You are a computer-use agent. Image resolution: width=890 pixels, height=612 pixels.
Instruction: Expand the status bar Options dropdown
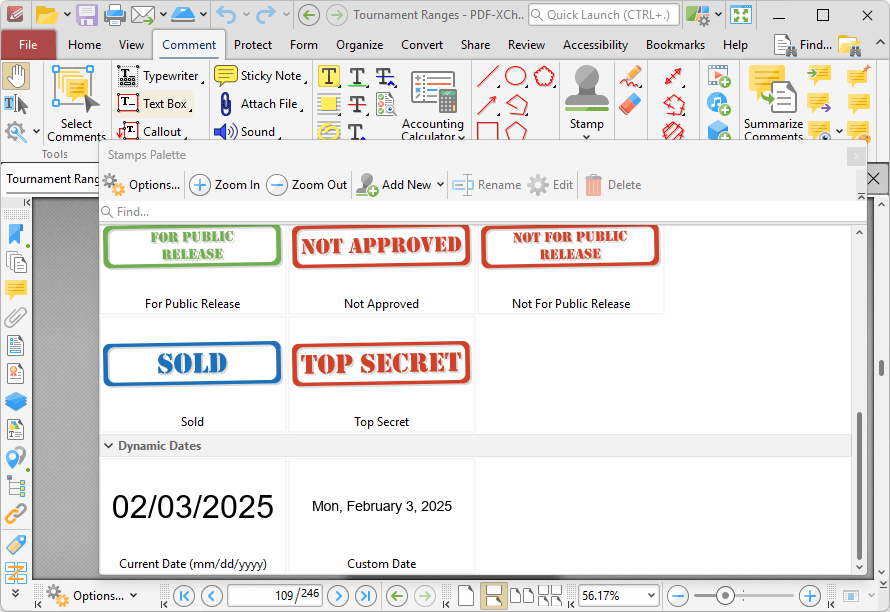pos(133,596)
